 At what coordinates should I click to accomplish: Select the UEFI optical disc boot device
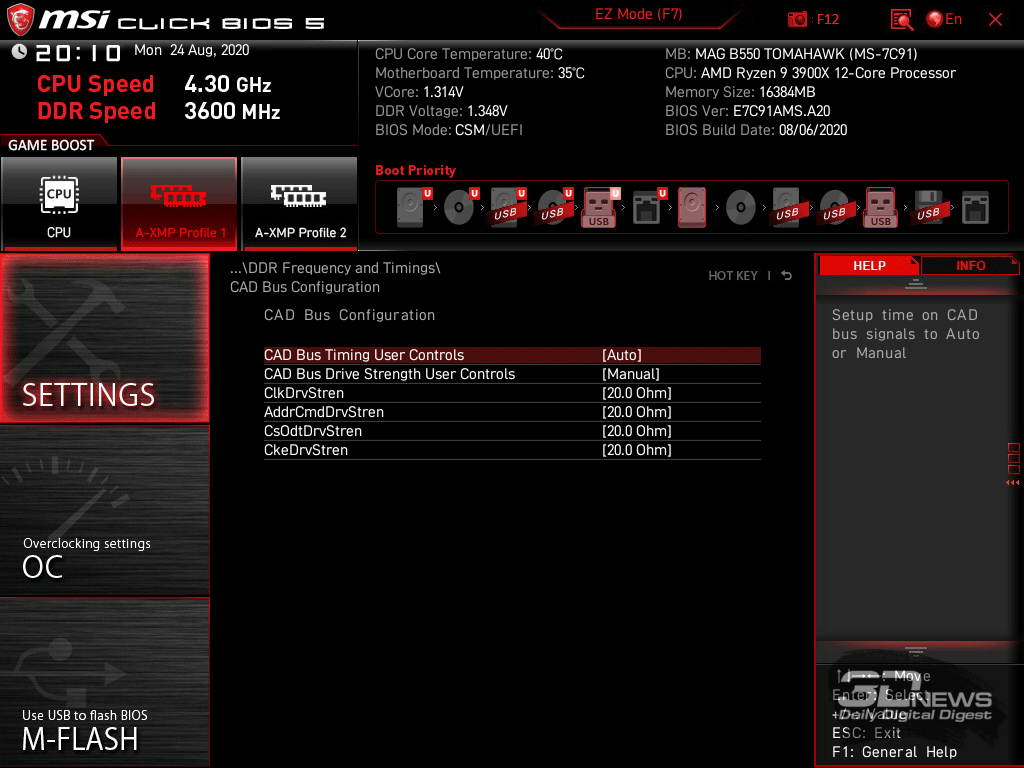pyautogui.click(x=458, y=207)
